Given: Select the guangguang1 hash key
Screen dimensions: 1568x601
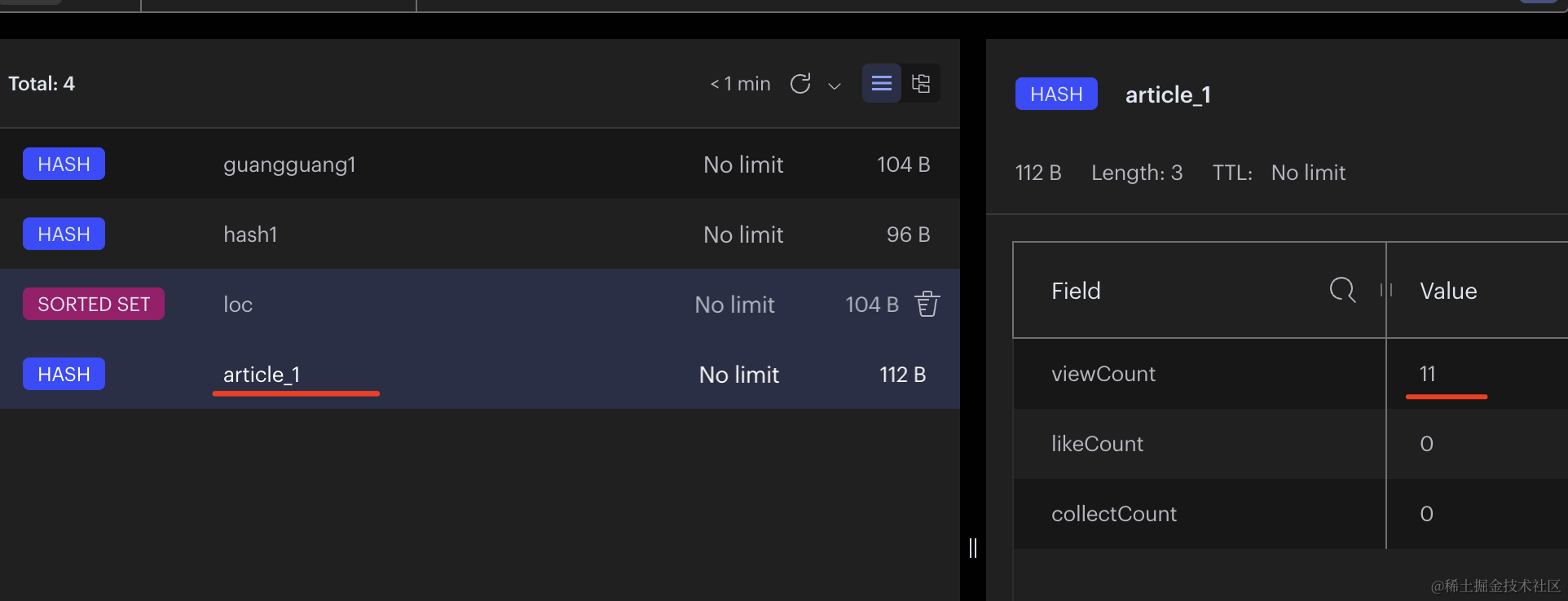Looking at the screenshot, I should coord(289,165).
